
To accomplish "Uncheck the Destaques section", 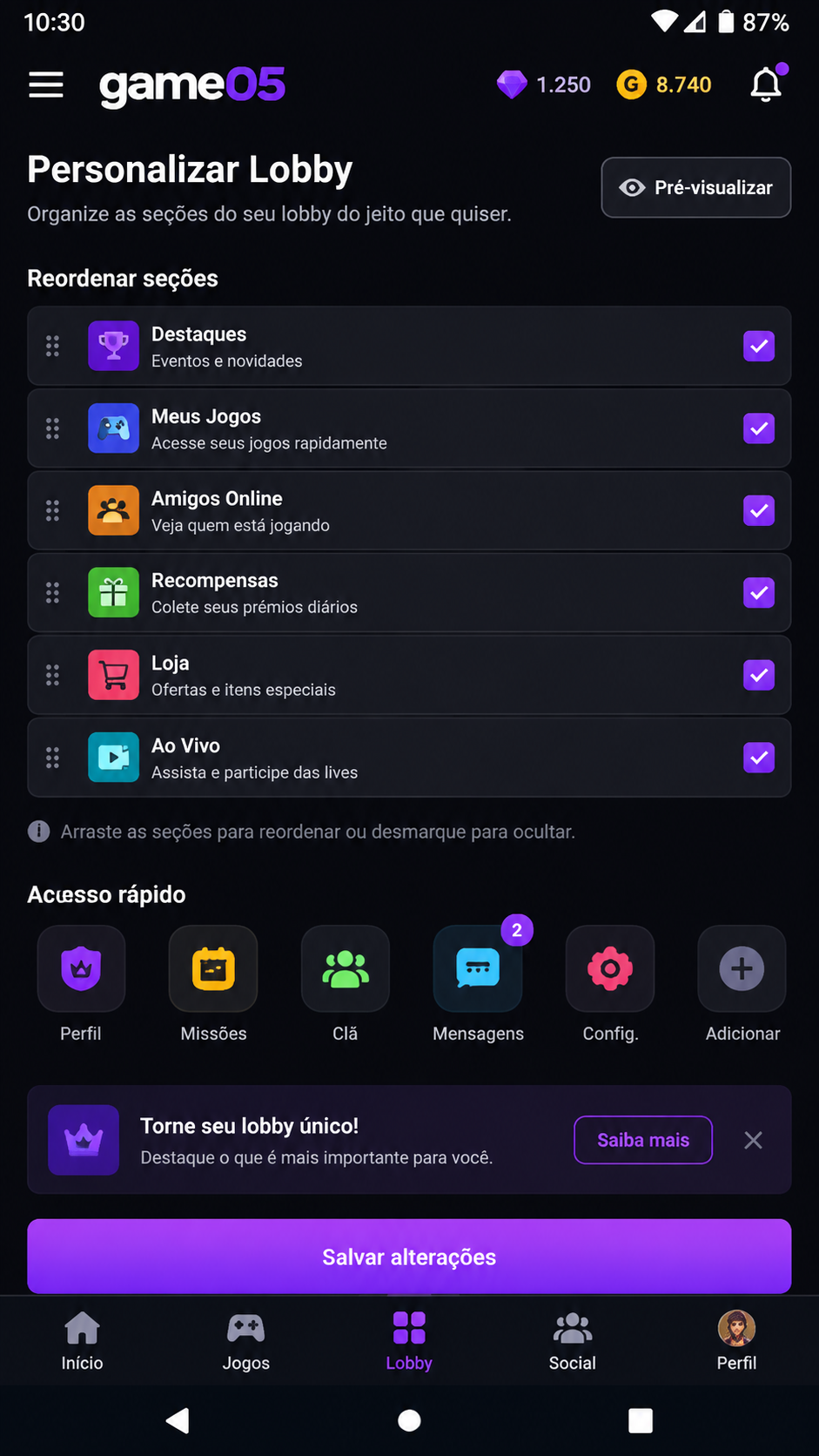I will [x=759, y=347].
